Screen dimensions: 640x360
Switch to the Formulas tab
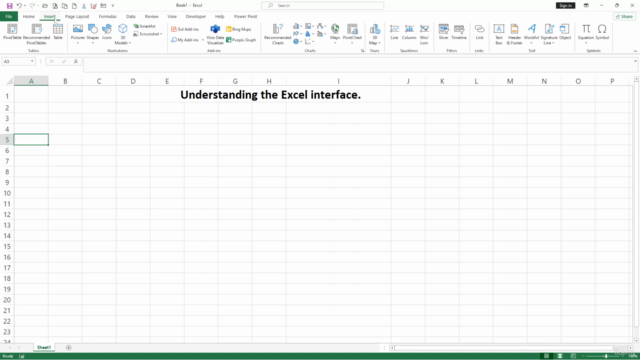tap(108, 16)
